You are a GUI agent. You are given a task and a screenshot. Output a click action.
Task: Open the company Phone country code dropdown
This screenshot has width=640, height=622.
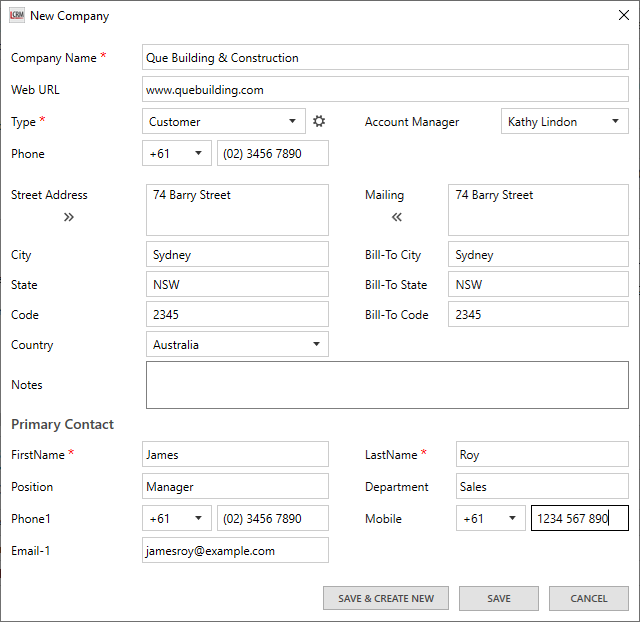[x=177, y=154]
